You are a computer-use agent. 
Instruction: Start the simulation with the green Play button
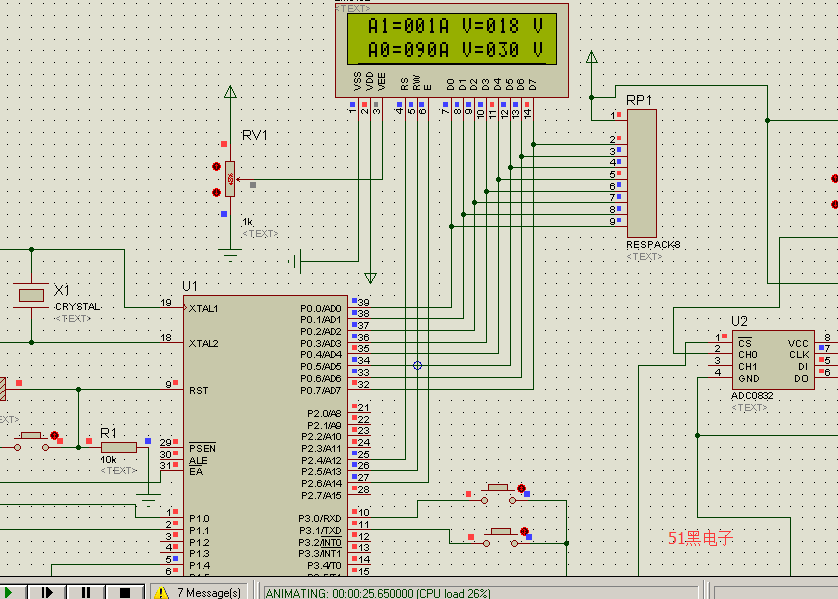coord(9,593)
